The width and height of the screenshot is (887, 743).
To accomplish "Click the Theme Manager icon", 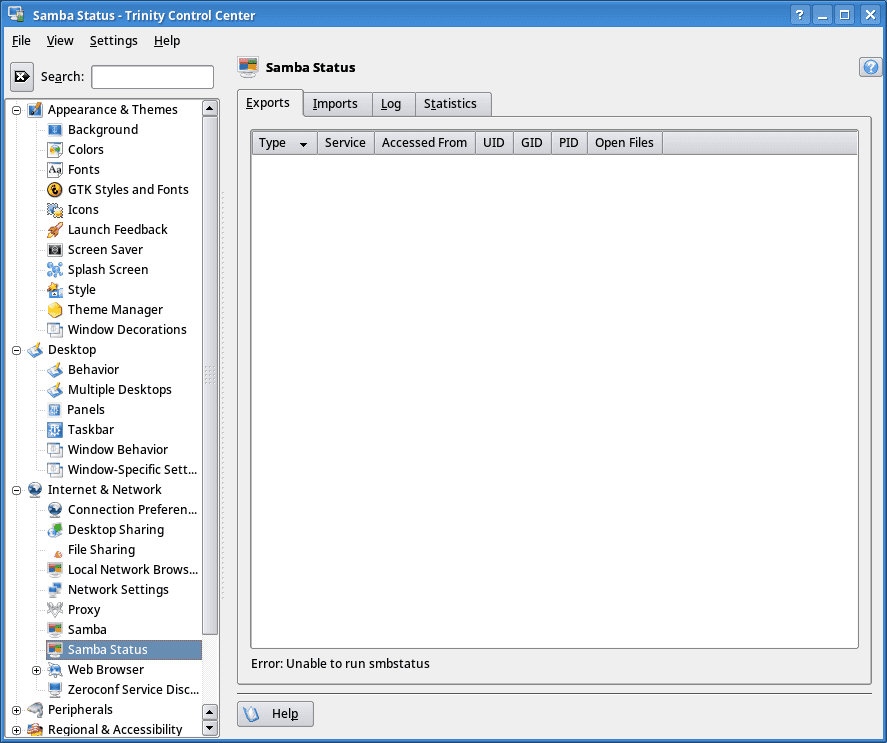I will coord(55,310).
